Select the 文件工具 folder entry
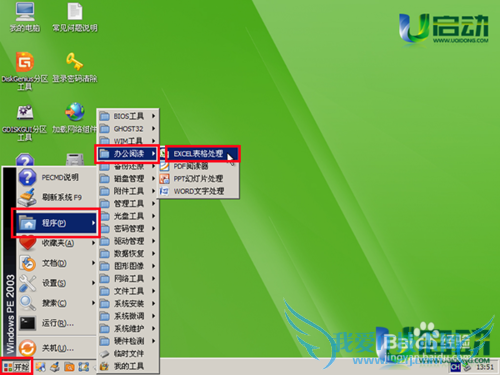The height and width of the screenshot is (375, 500). click(128, 291)
